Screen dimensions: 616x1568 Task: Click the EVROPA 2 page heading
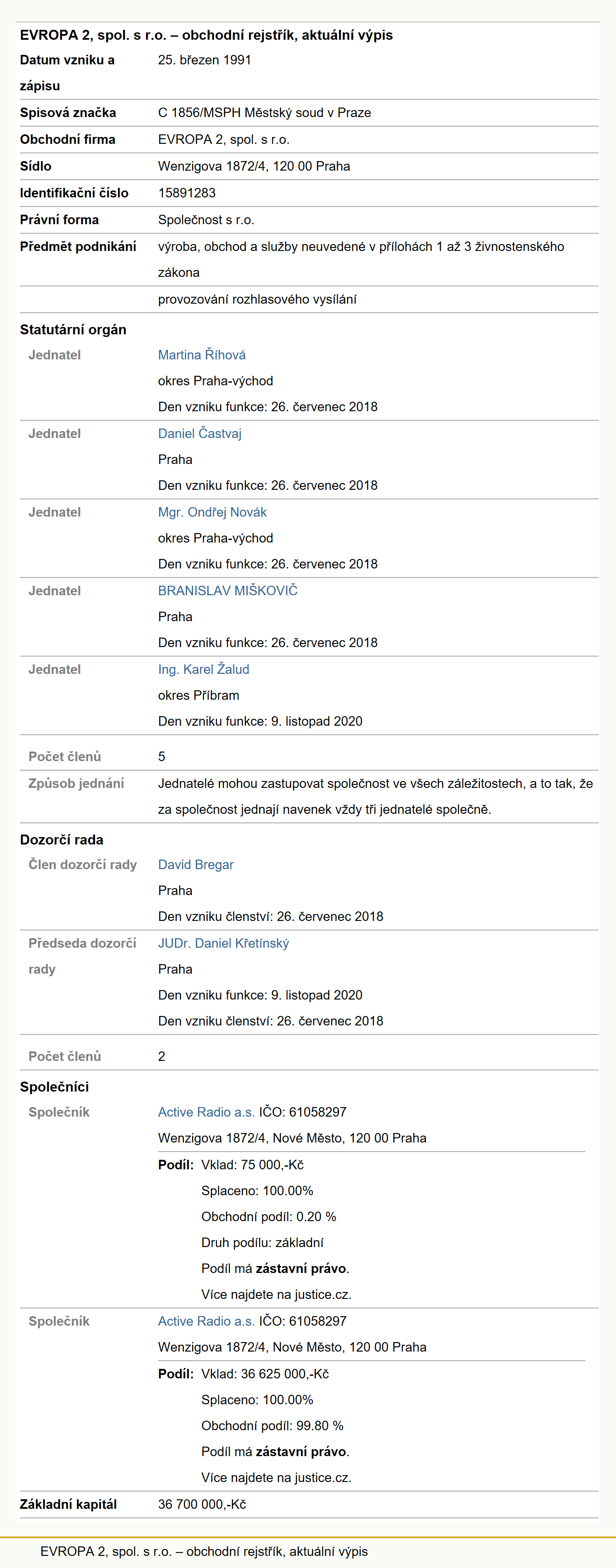[x=206, y=35]
